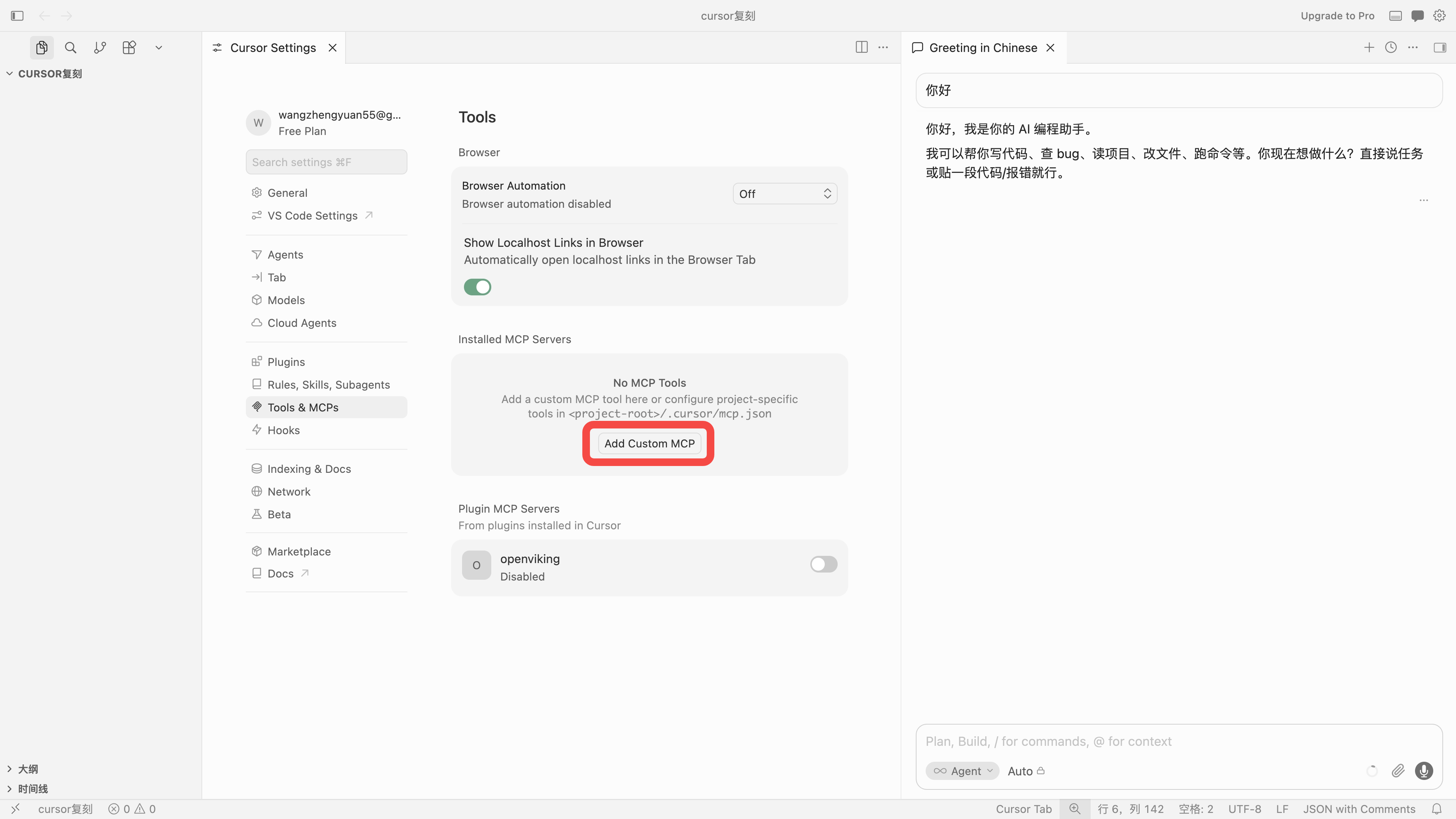Expand more sidebar views chevron
Viewport: 1456px width, 819px height.
pos(159,48)
